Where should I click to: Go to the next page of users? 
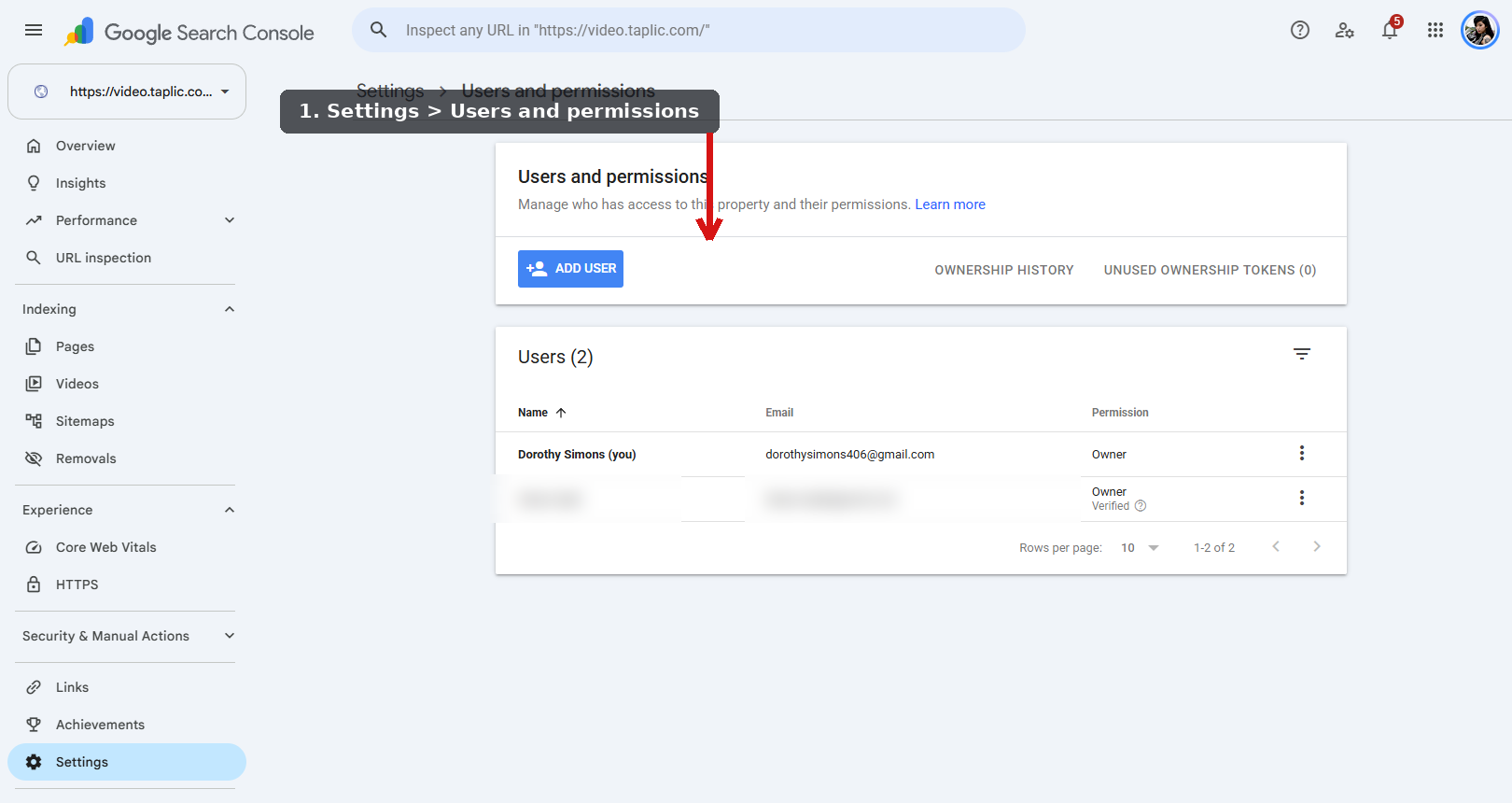[1317, 546]
